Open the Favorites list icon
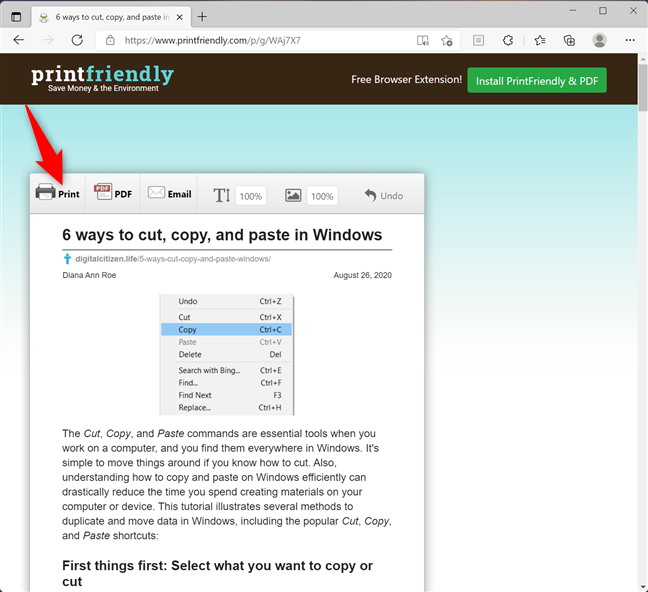This screenshot has width=648, height=592. [x=540, y=40]
